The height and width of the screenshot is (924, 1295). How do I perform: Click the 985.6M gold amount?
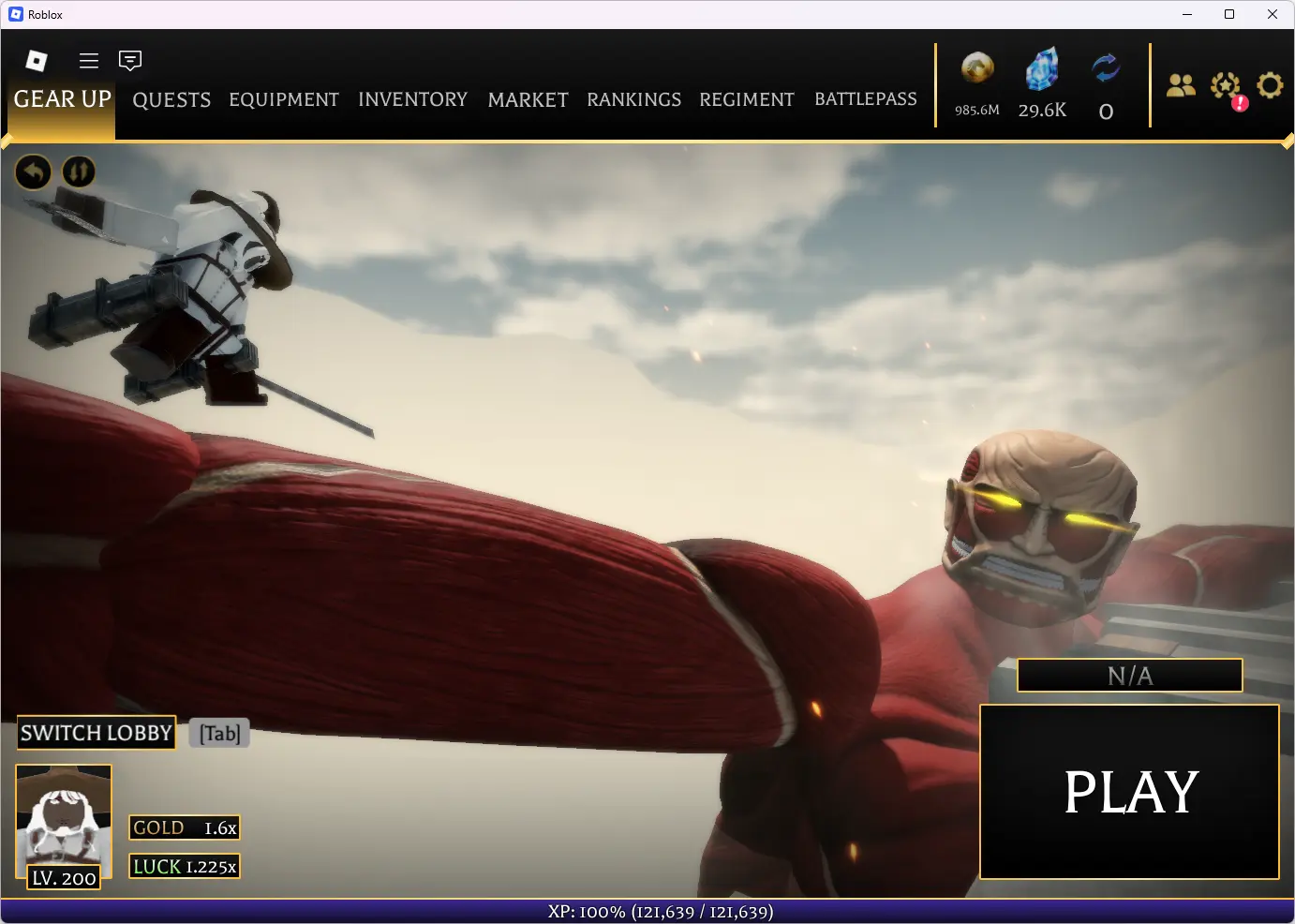[x=977, y=110]
